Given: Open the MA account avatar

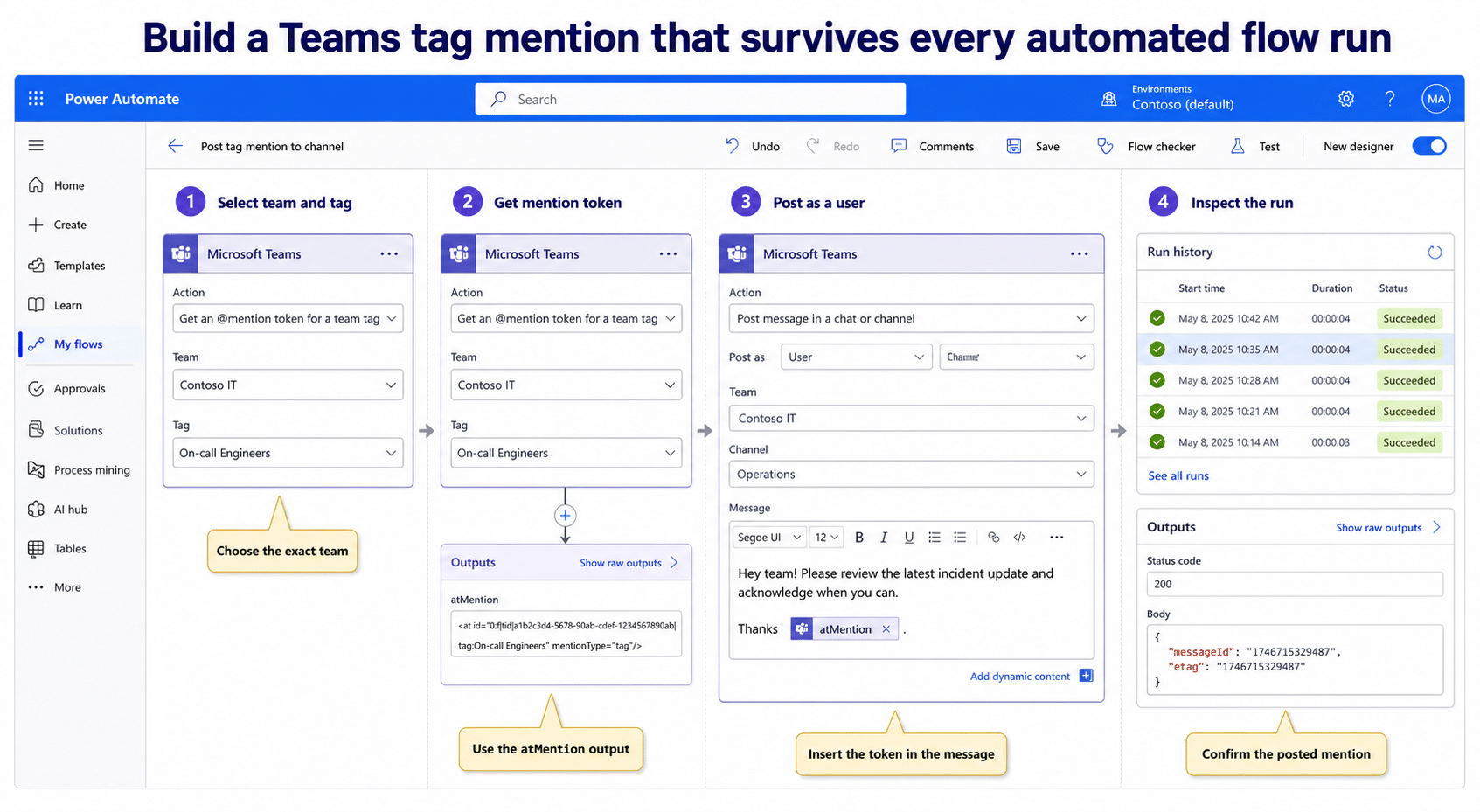Looking at the screenshot, I should coord(1436,99).
